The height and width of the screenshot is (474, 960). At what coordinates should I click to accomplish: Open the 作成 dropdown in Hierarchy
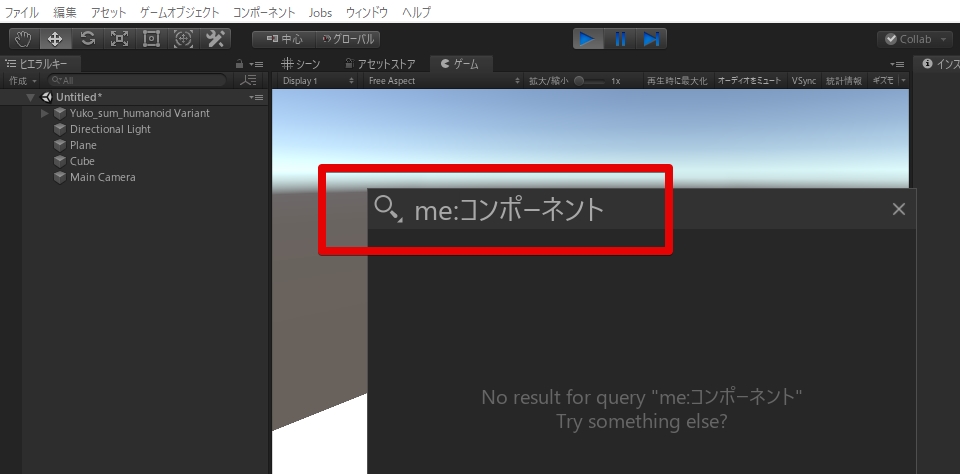(23, 81)
